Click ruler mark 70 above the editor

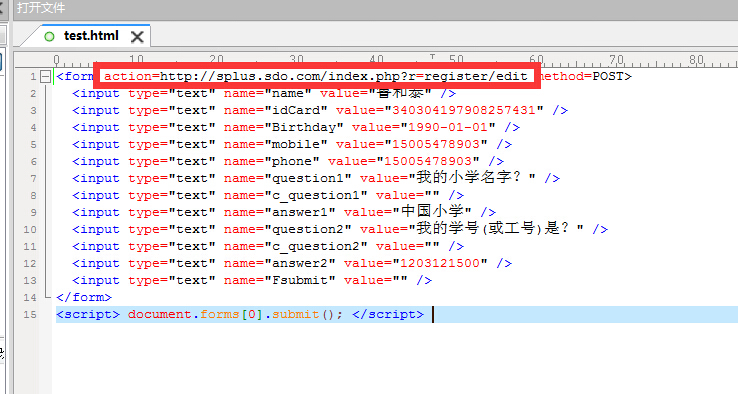click(616, 60)
